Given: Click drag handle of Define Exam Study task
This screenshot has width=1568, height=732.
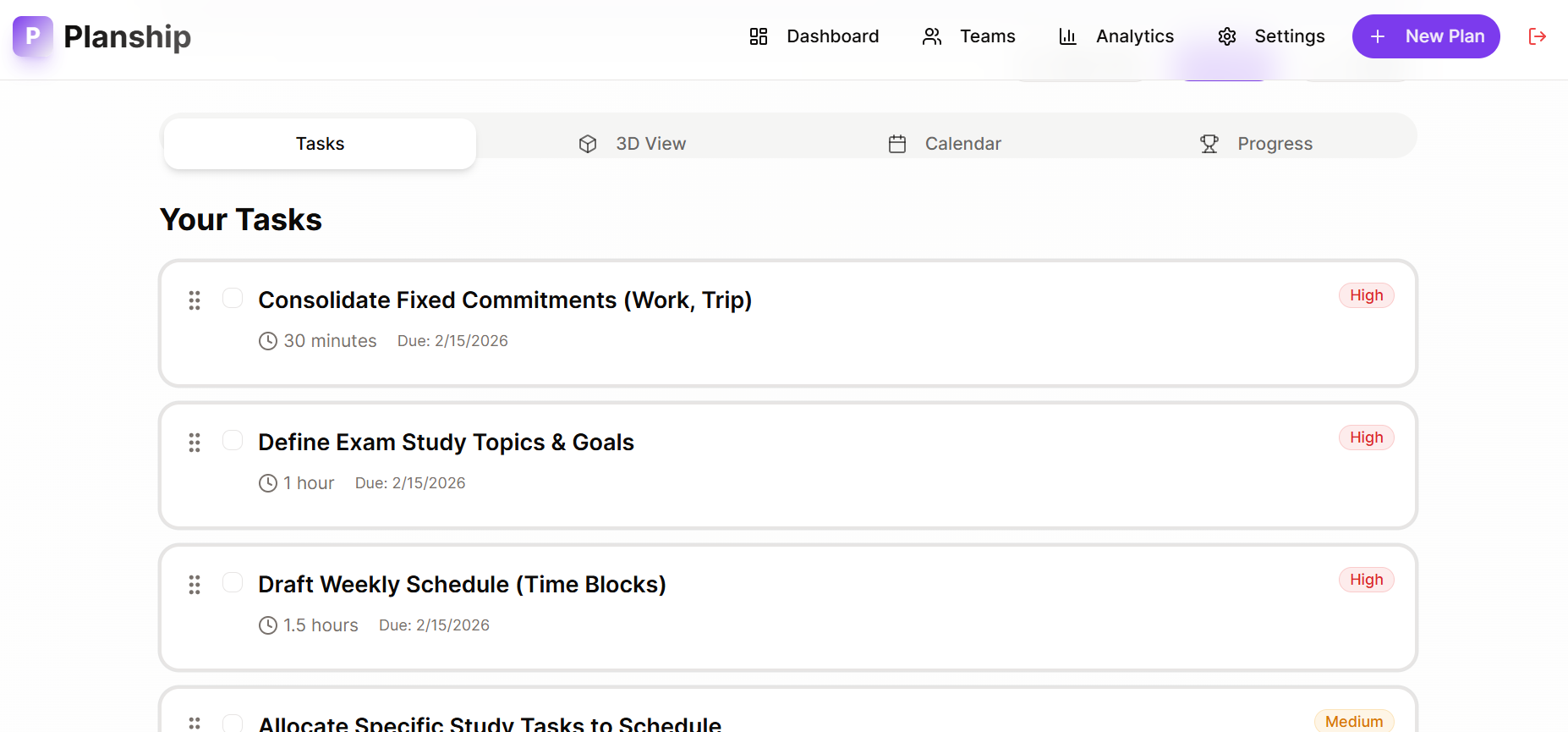Looking at the screenshot, I should (x=195, y=443).
